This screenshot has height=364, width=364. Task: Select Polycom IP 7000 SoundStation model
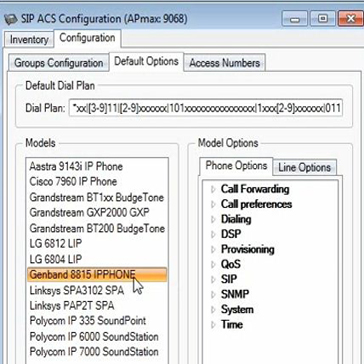click(x=97, y=352)
